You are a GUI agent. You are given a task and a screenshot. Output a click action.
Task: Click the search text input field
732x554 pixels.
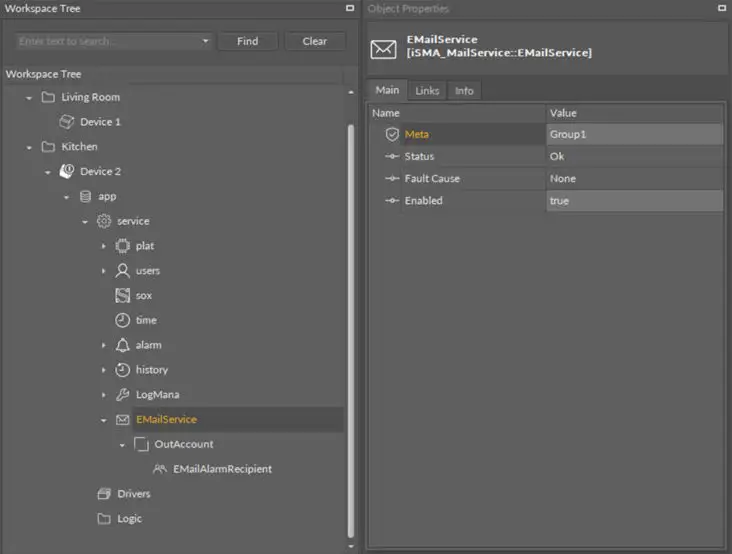106,42
